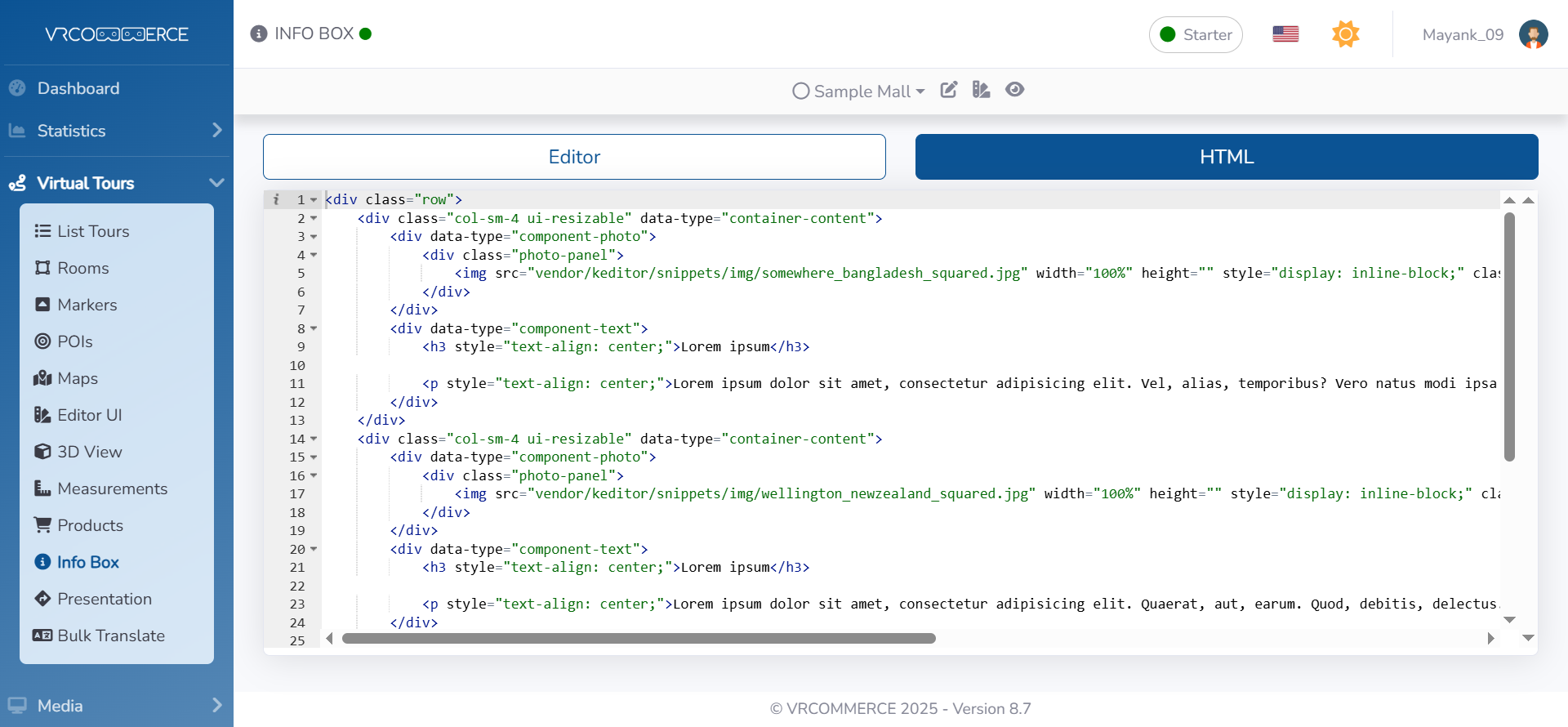Click the Info Box help icon in header
The width and height of the screenshot is (1568, 727).
click(x=259, y=33)
